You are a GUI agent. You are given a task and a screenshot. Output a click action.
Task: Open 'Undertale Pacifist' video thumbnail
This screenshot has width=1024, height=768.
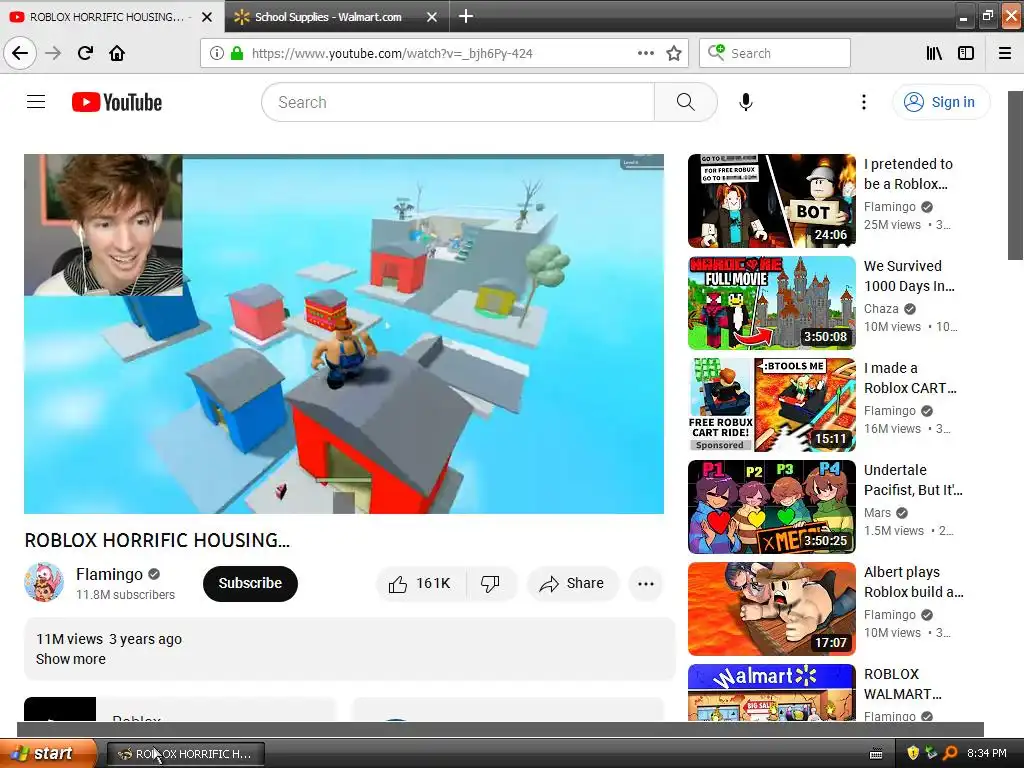pyautogui.click(x=771, y=506)
